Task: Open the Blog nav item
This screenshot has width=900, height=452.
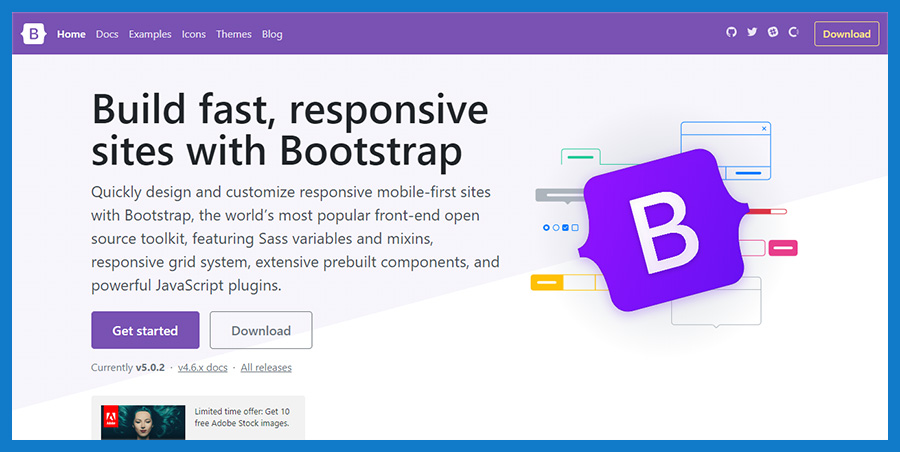Action: 272,34
